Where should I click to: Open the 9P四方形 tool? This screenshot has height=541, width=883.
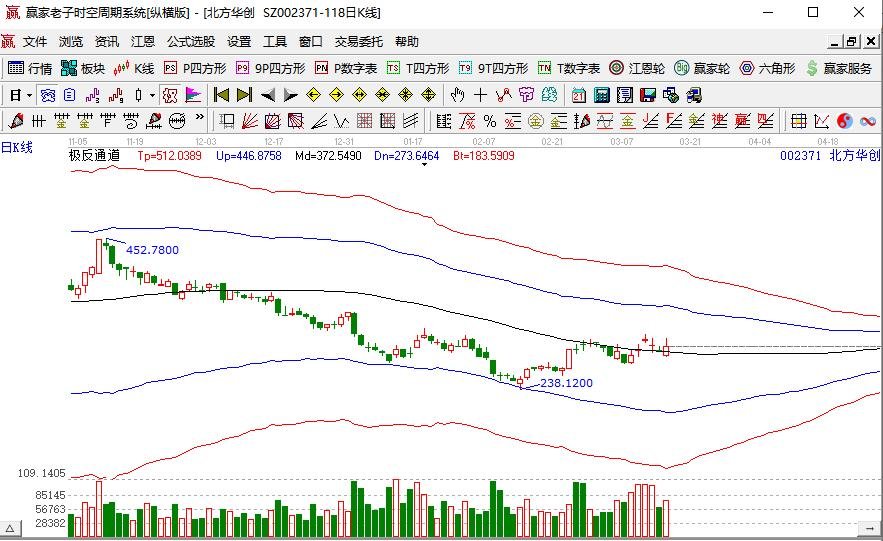(x=270, y=68)
